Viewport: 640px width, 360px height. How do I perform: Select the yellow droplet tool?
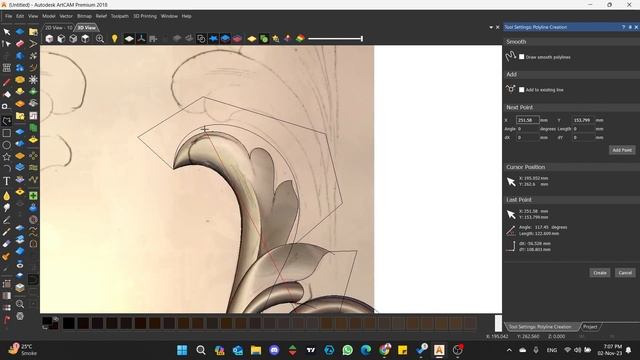click(x=7, y=196)
